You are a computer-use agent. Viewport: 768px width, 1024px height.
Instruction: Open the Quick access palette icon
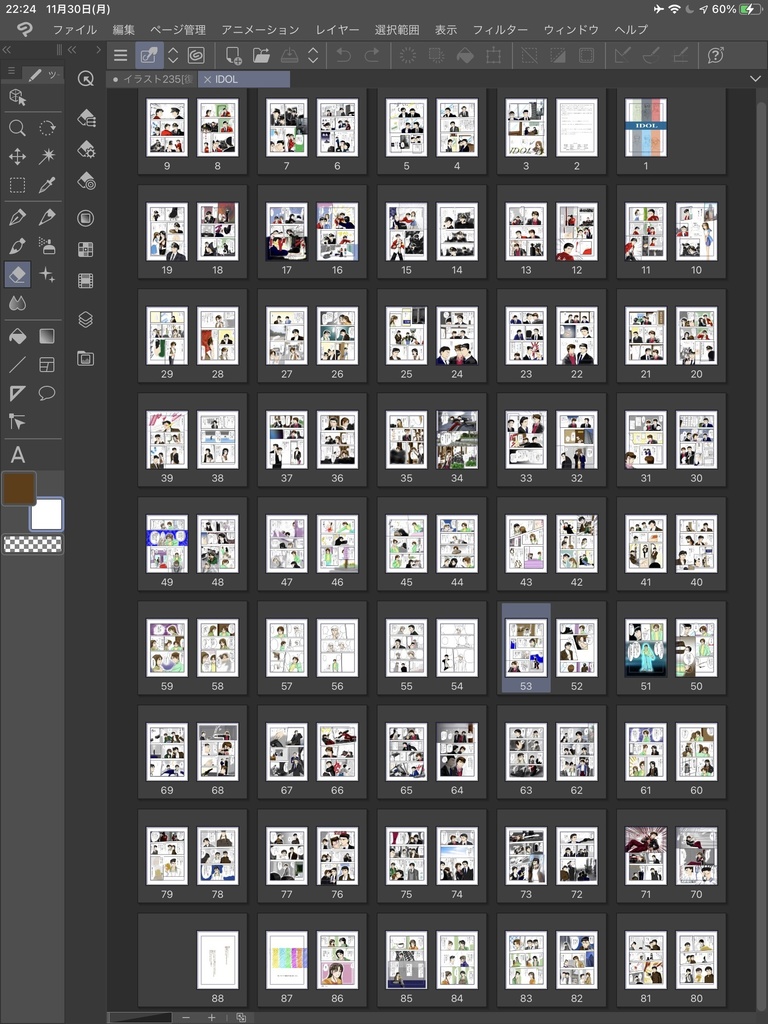pos(86,78)
